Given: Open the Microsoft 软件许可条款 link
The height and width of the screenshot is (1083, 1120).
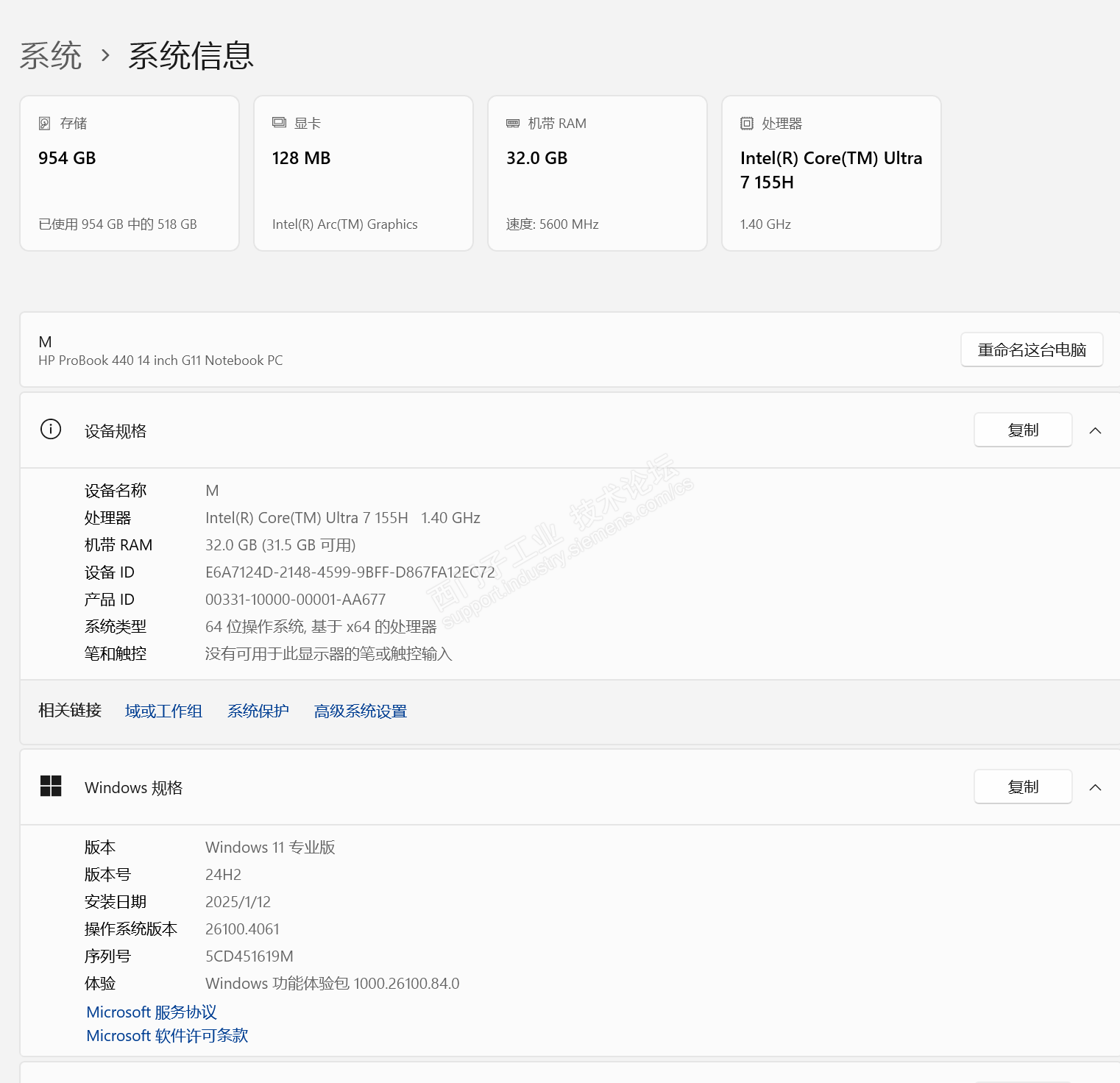Looking at the screenshot, I should (167, 1036).
